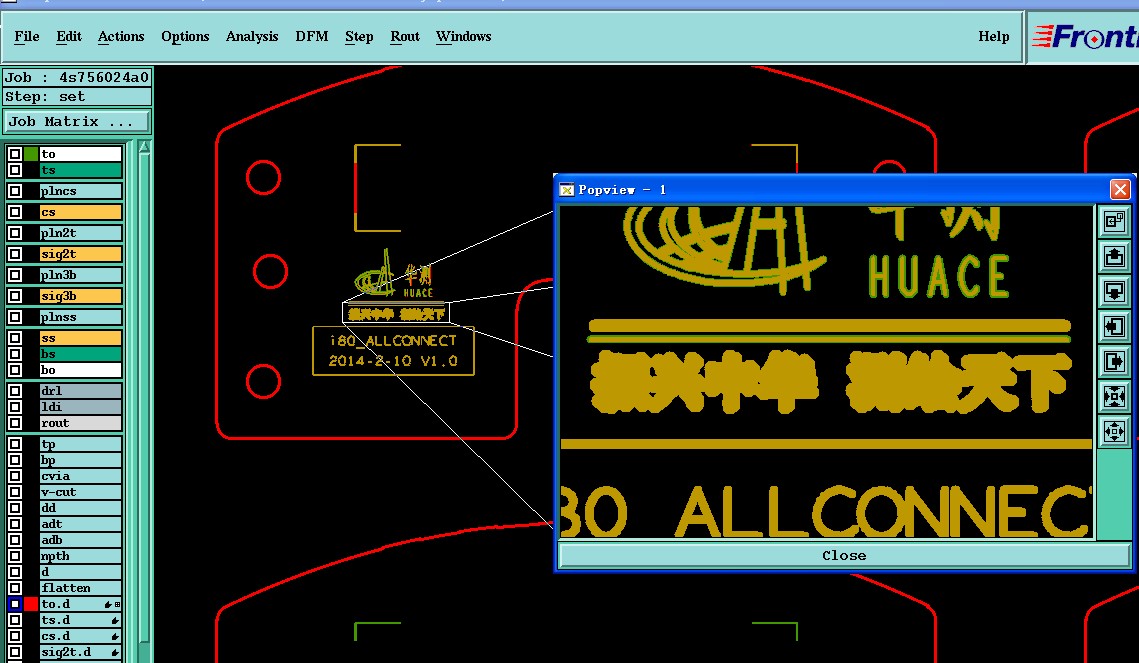Image resolution: width=1139 pixels, height=663 pixels.
Task: Open the Analysis menu
Action: [x=252, y=36]
